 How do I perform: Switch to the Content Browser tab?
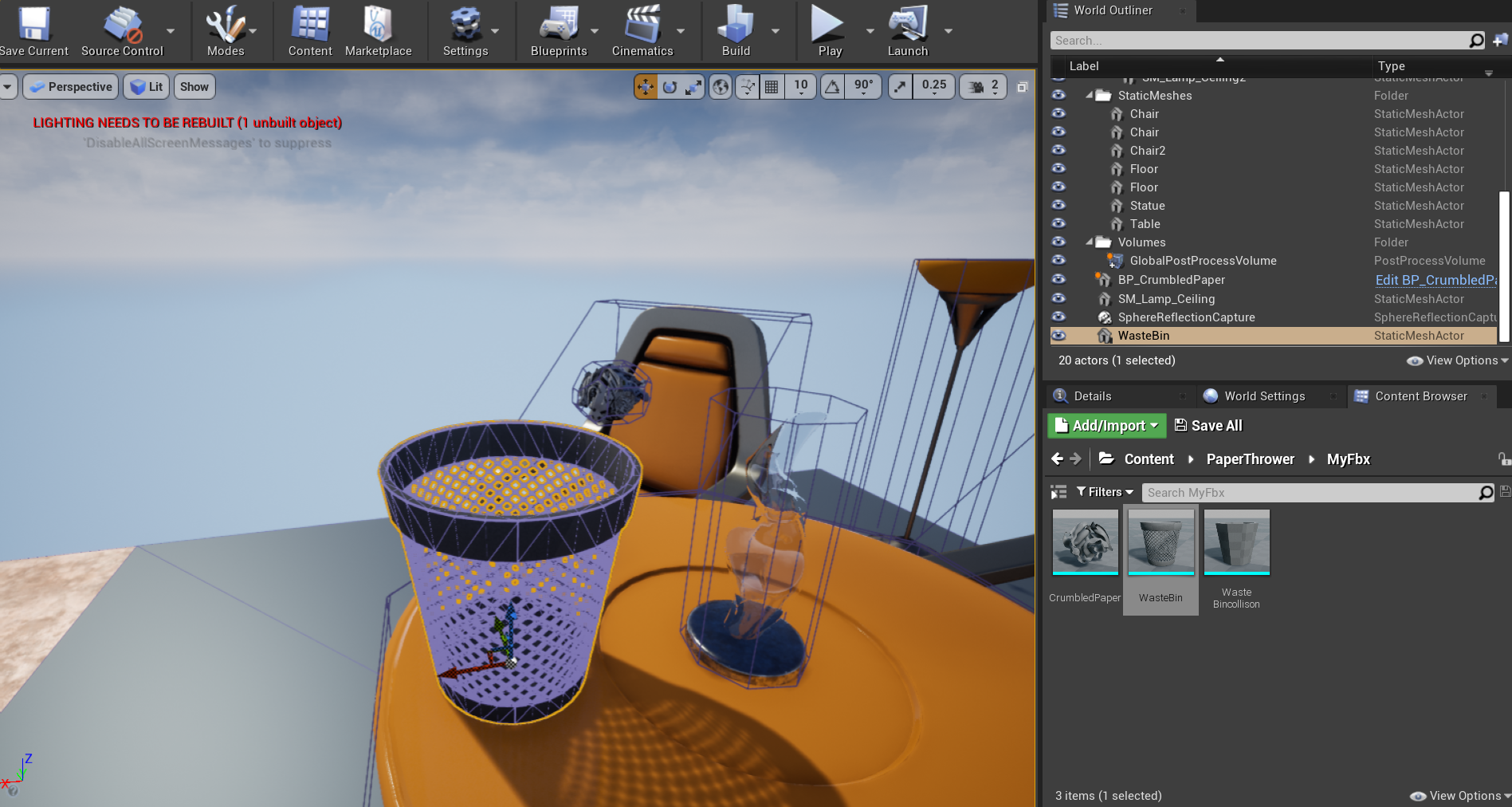point(1421,396)
